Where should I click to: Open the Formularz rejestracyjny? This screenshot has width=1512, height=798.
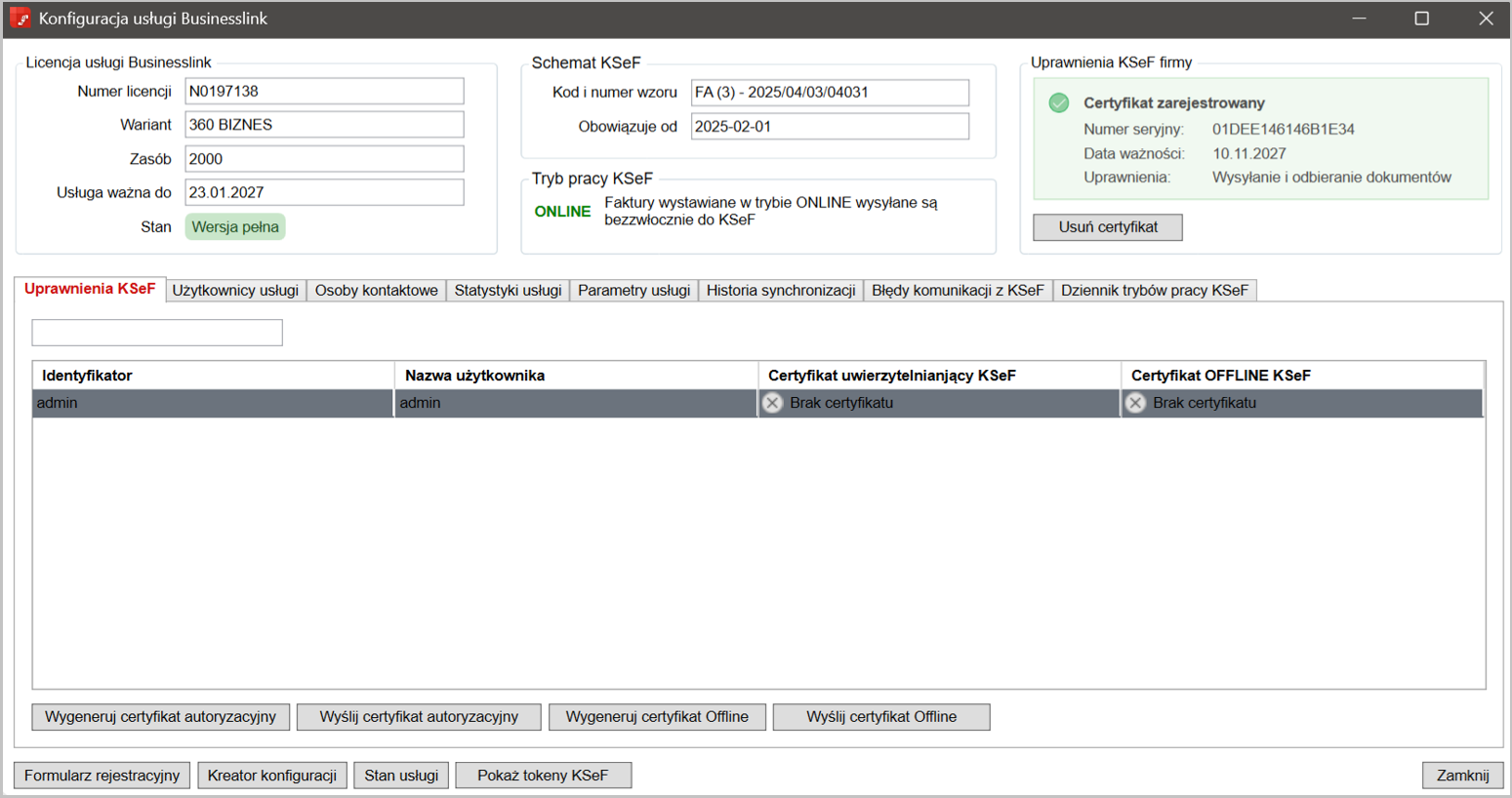102,776
